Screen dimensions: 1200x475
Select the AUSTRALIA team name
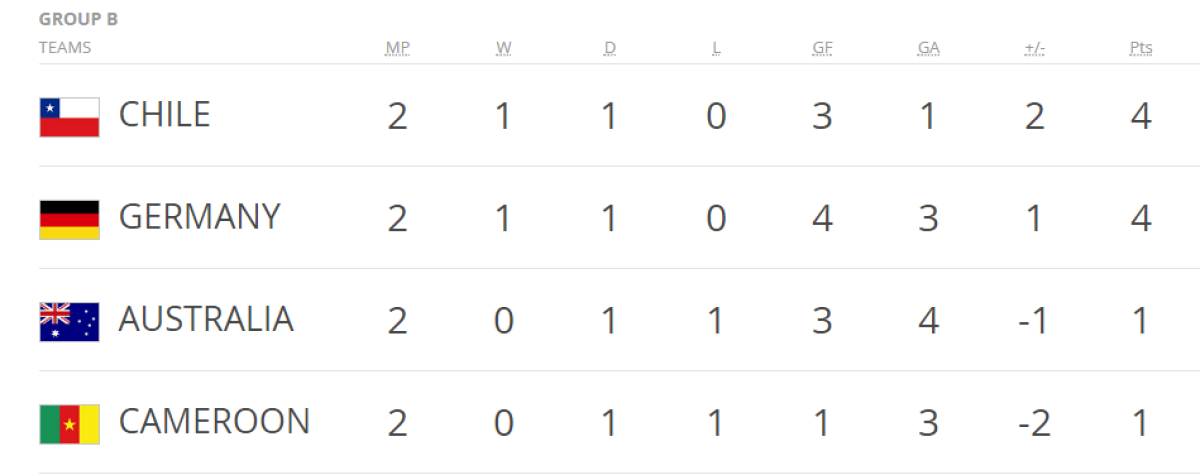(206, 319)
